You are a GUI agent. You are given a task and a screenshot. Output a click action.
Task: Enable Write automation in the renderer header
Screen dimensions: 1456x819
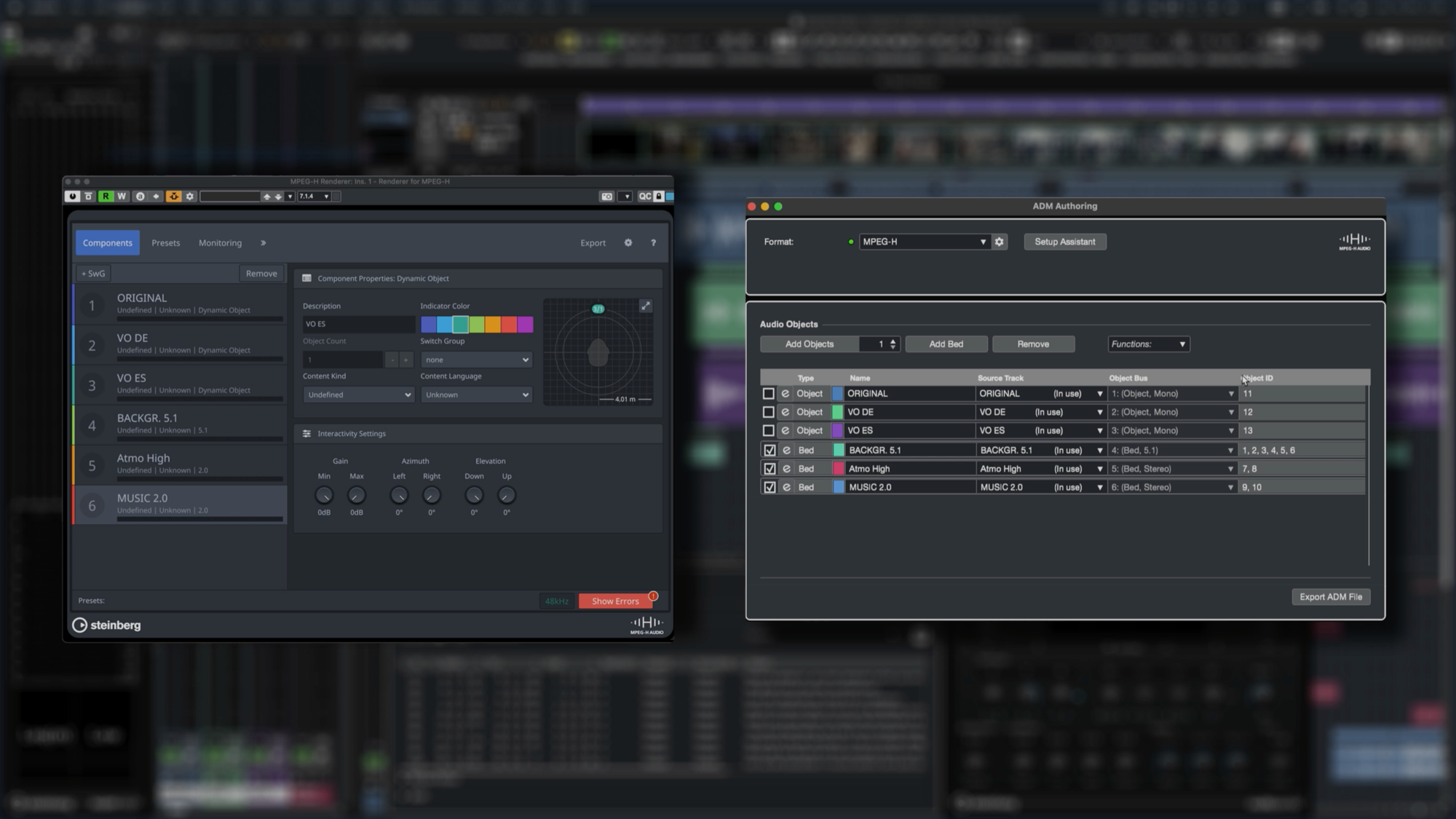120,197
